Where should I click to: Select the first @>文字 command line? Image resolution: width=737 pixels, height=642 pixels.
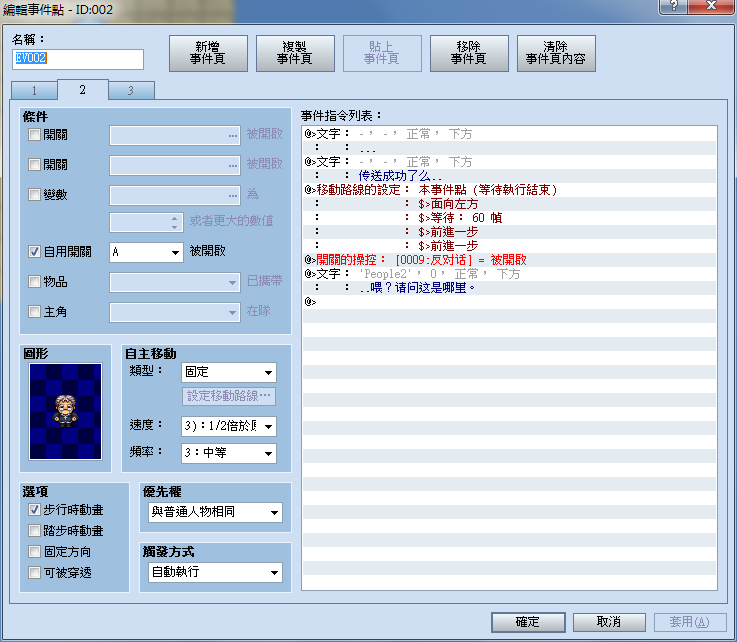pyautogui.click(x=510, y=134)
